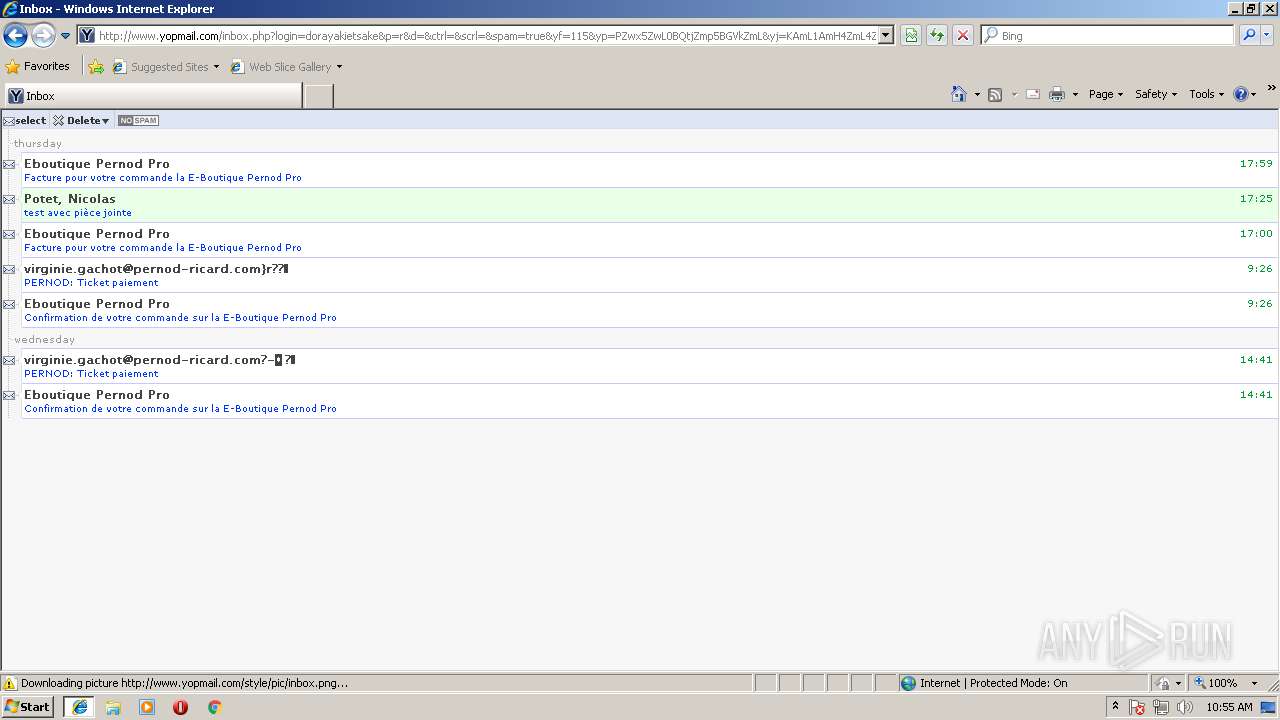Open the recent pages dropdown arrow
The height and width of the screenshot is (720, 1280).
click(65, 36)
